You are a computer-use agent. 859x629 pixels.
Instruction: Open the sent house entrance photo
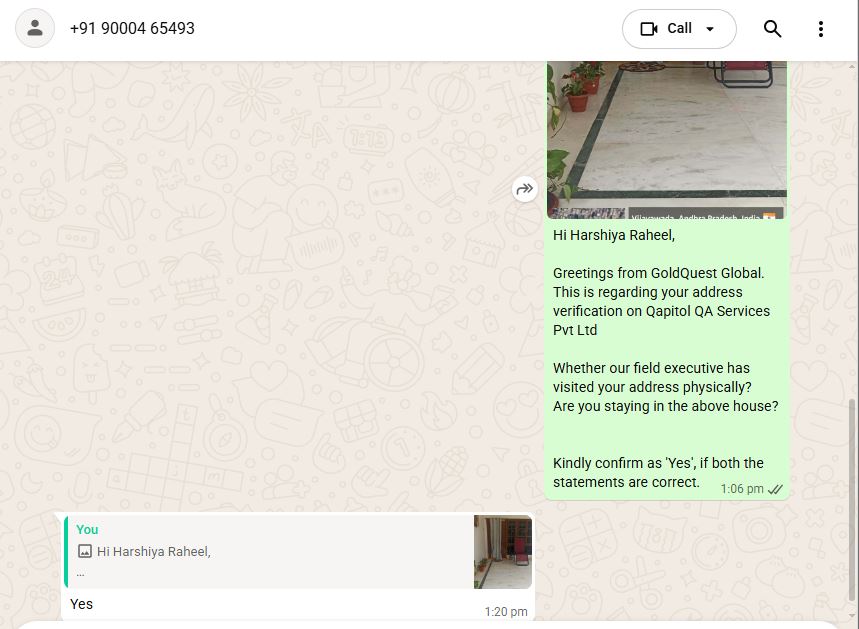coord(667,140)
